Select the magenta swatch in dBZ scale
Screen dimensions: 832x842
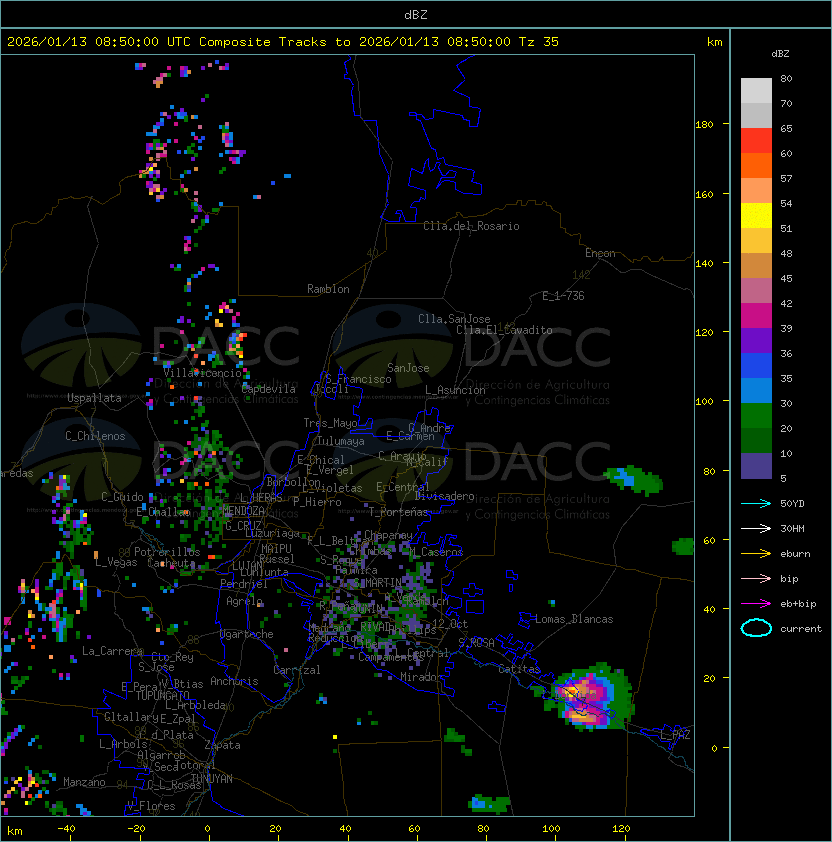(x=756, y=315)
